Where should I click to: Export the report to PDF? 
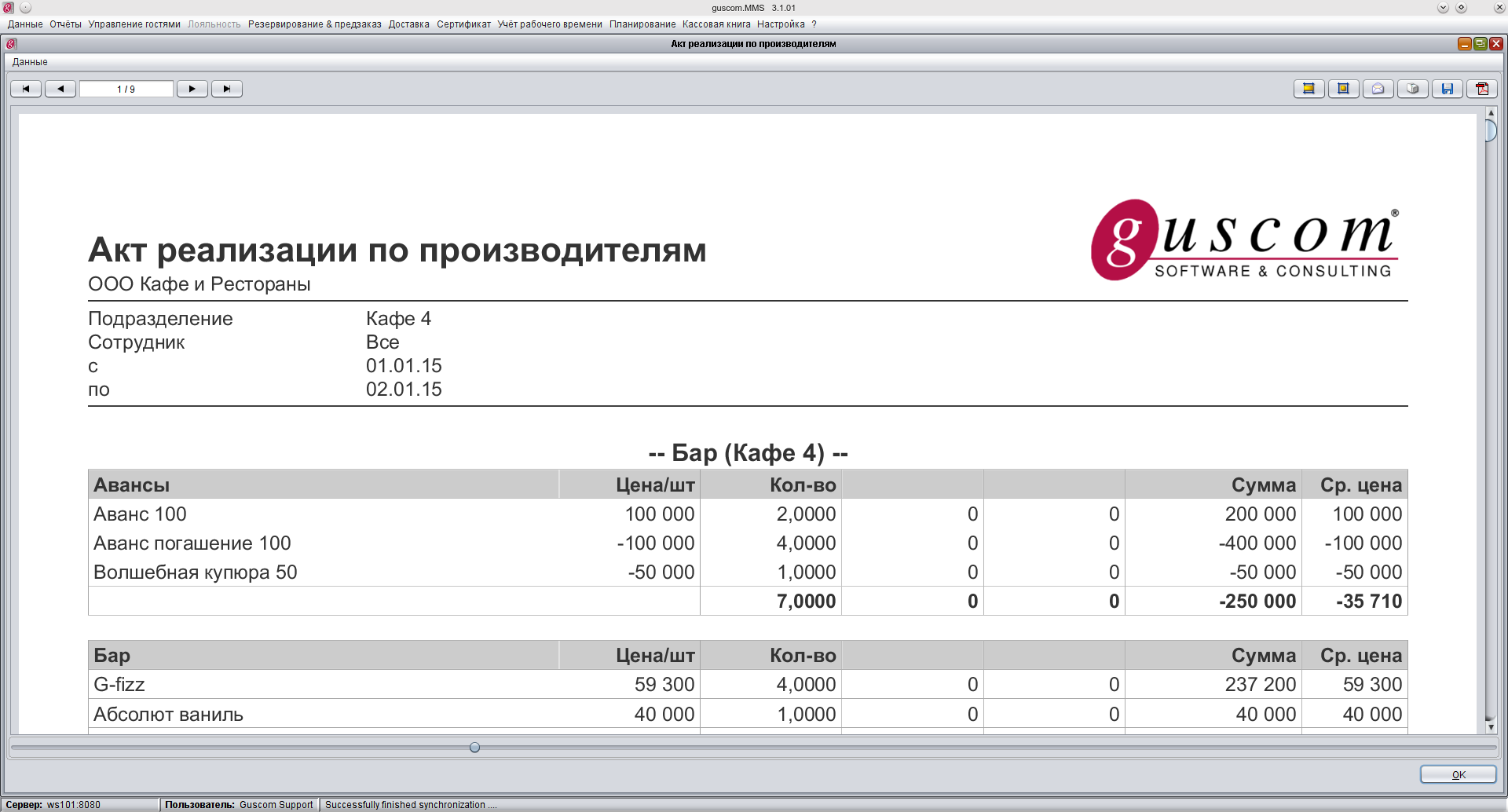(1482, 89)
